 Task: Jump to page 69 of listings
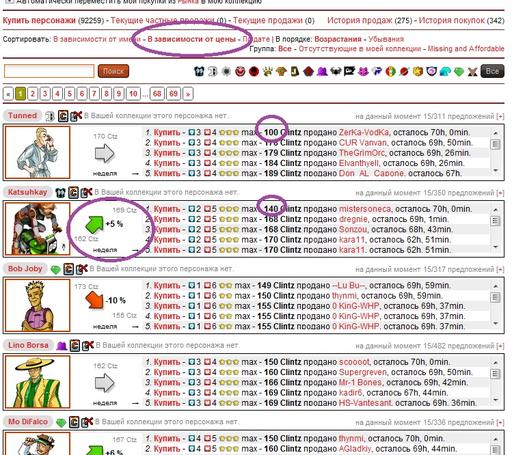[x=173, y=94]
